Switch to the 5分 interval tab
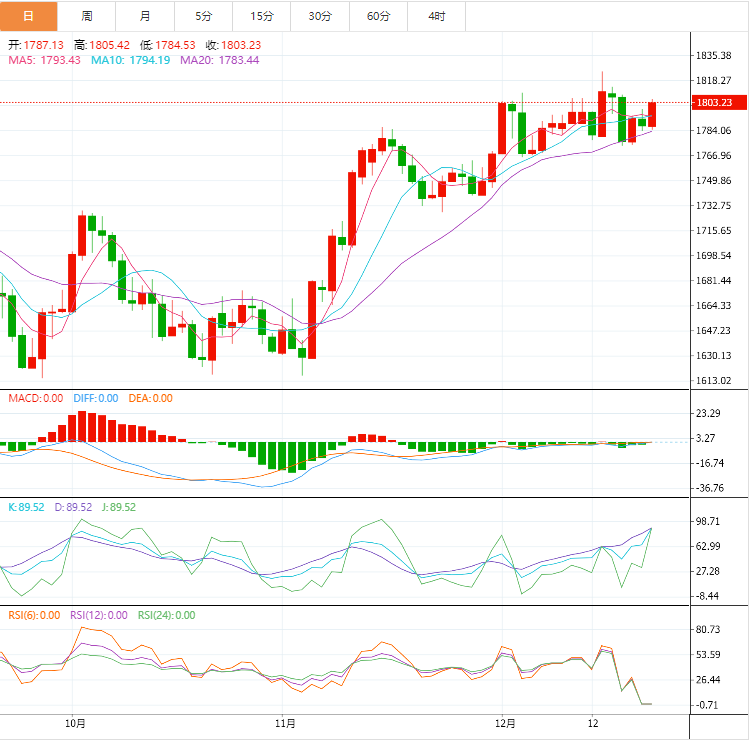751x742 pixels. 203,16
